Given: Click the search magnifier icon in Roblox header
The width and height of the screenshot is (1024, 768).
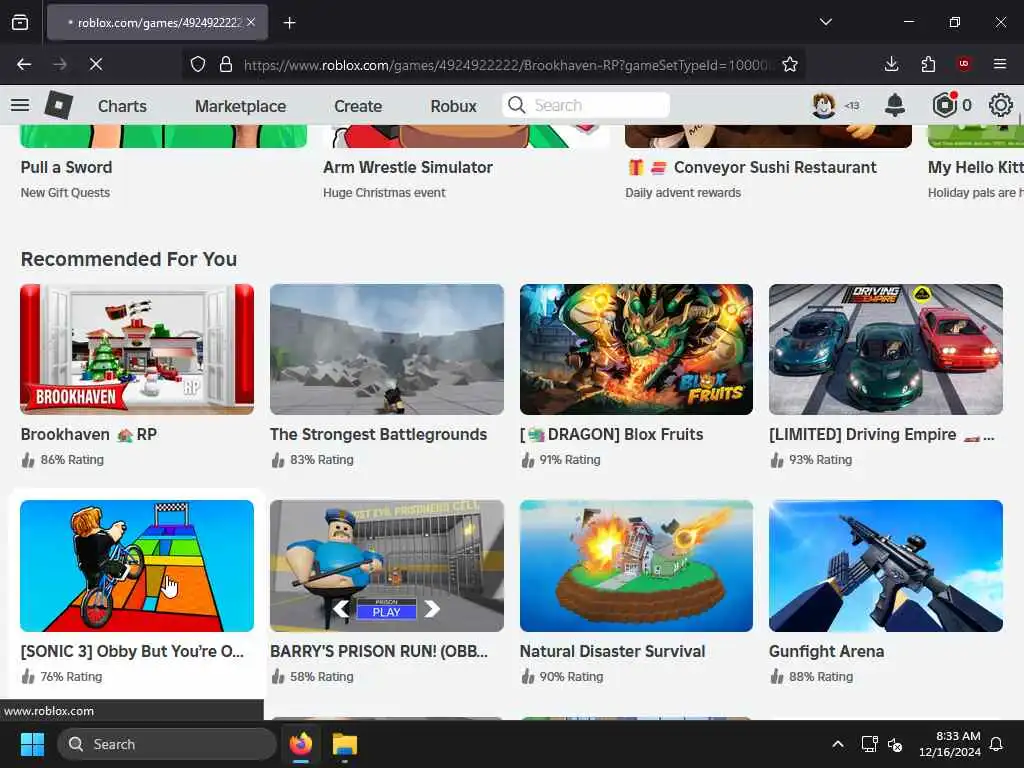Looking at the screenshot, I should coord(517,105).
